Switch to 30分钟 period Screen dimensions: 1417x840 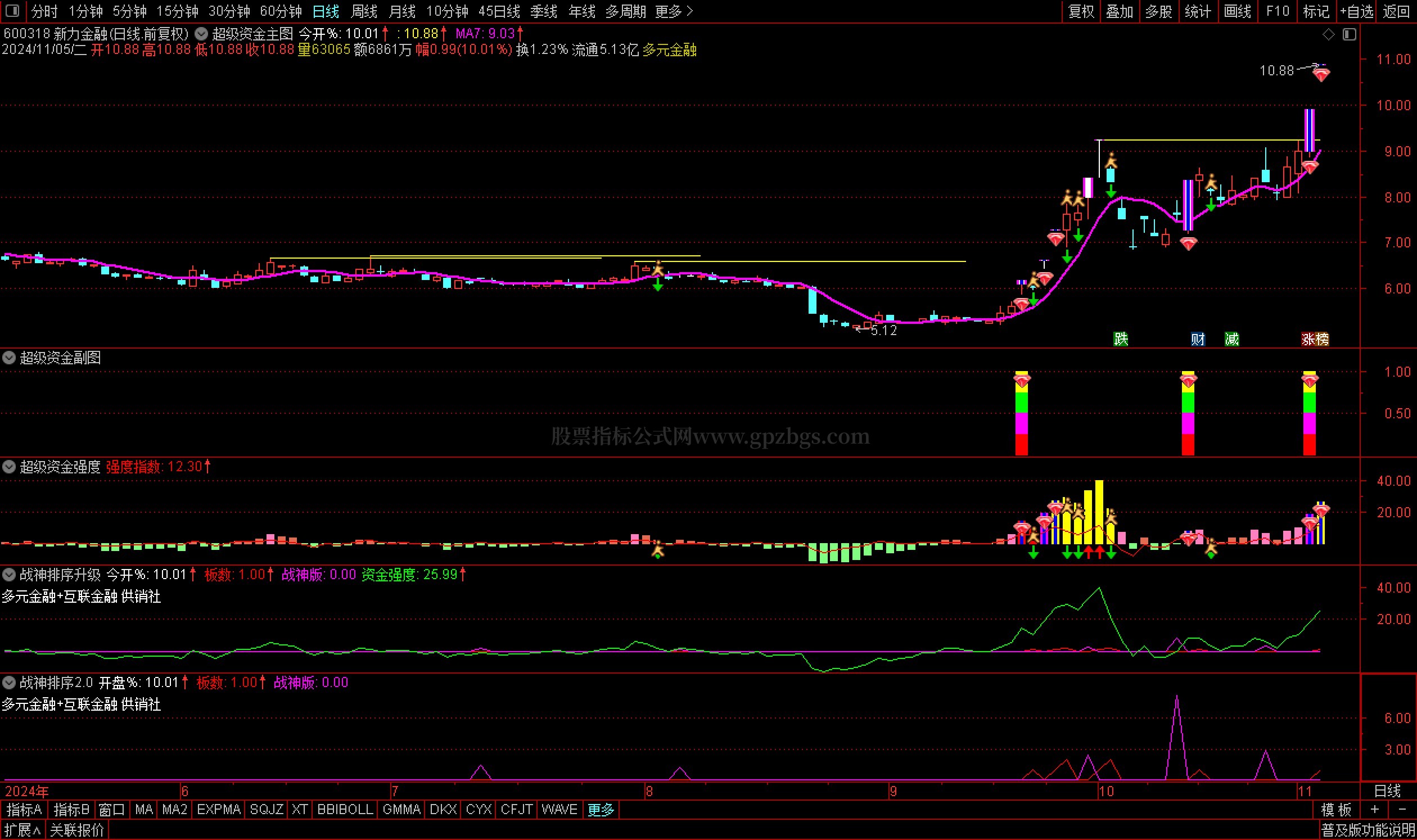click(x=229, y=11)
